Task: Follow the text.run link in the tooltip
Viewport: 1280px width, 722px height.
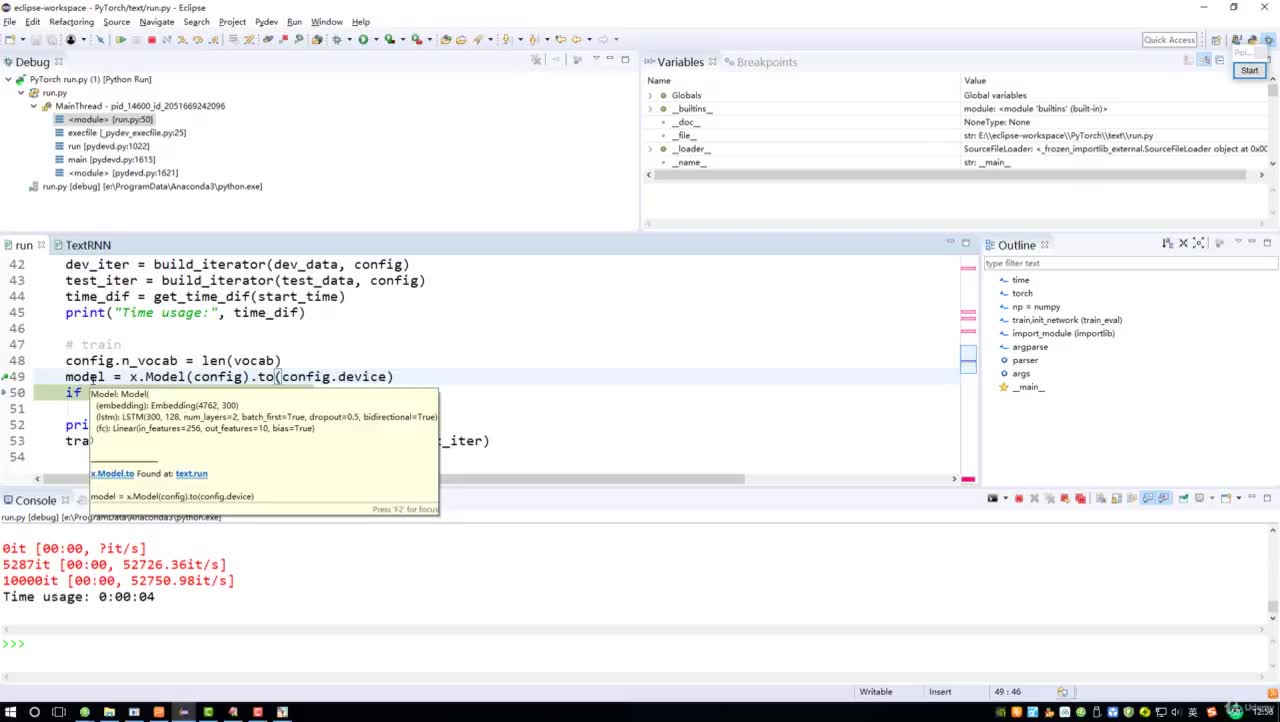Action: coord(192,473)
